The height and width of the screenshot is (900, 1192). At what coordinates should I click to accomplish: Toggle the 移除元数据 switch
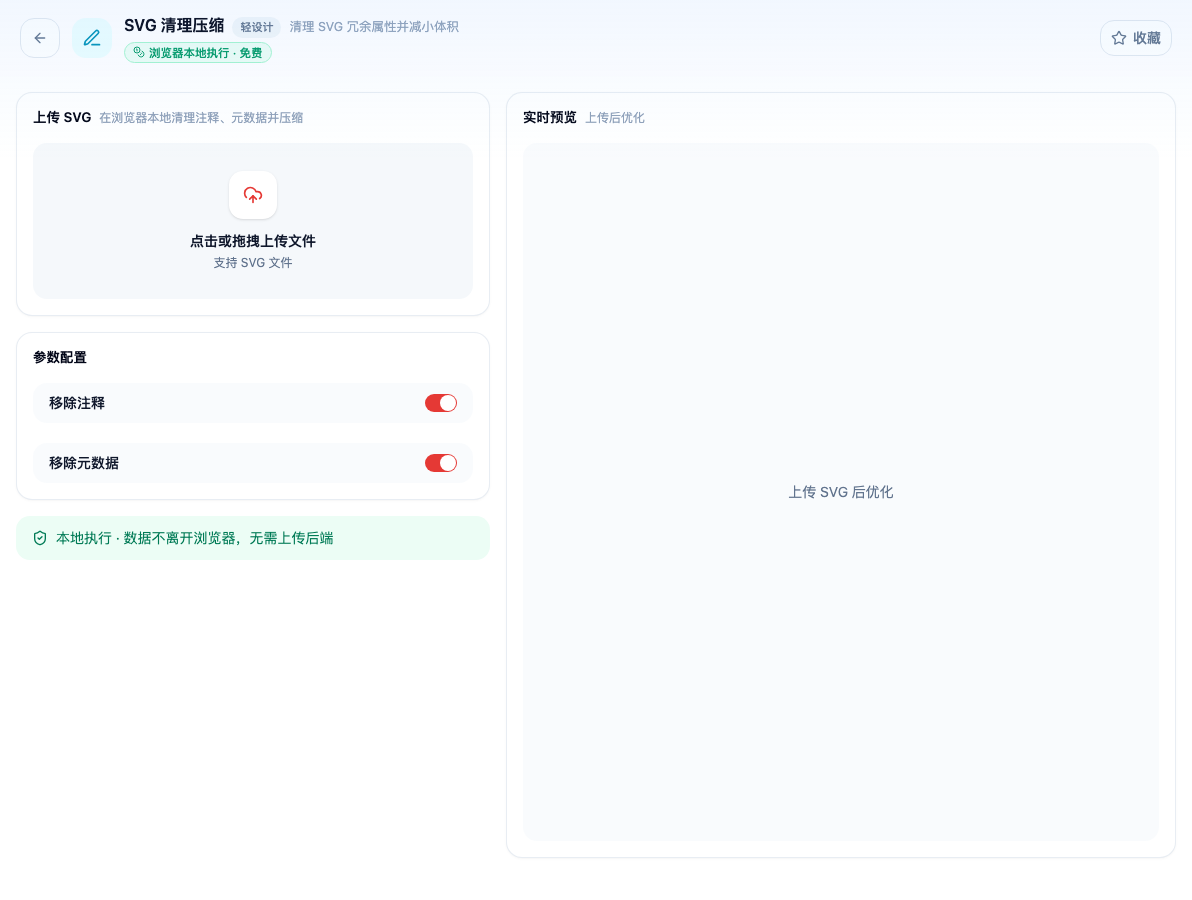(441, 463)
